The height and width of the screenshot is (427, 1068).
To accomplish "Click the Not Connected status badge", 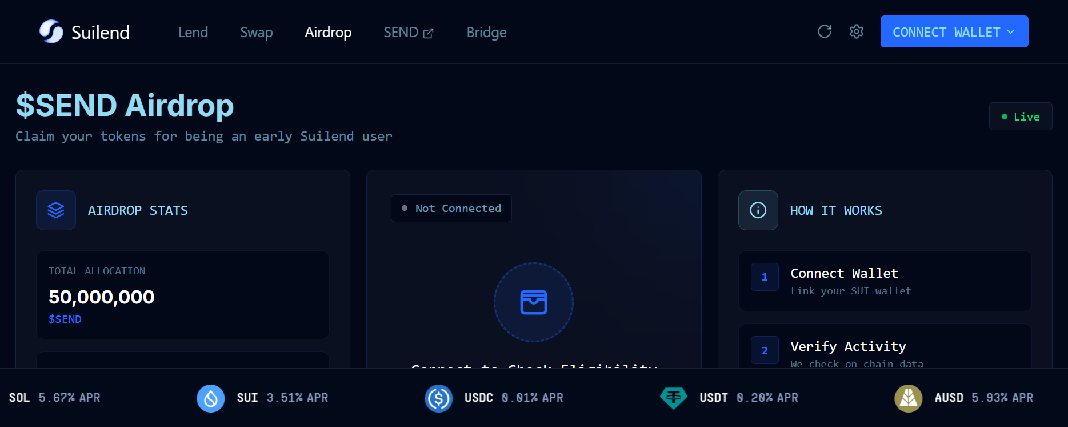I will pos(451,208).
